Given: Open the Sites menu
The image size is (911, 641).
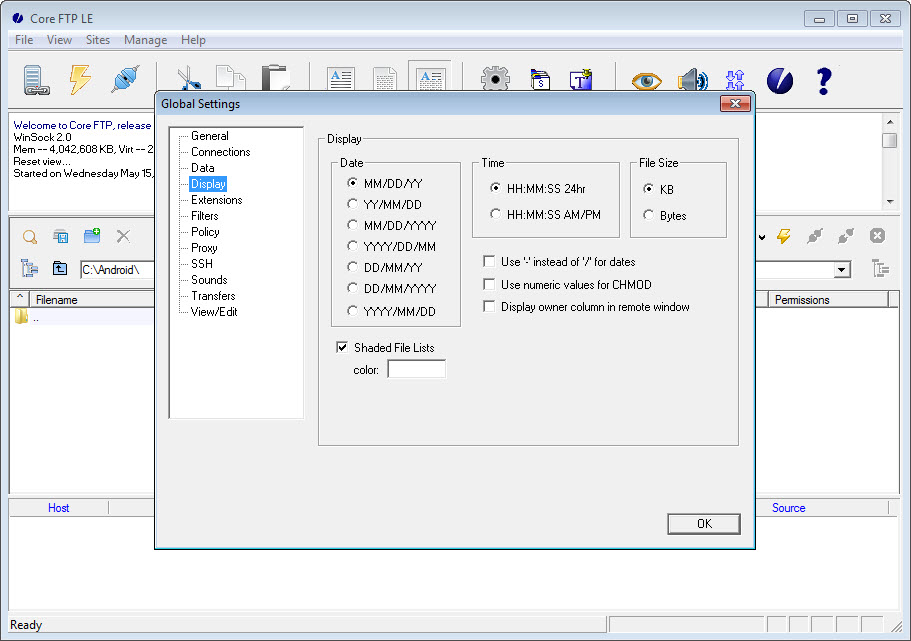Looking at the screenshot, I should click(98, 40).
